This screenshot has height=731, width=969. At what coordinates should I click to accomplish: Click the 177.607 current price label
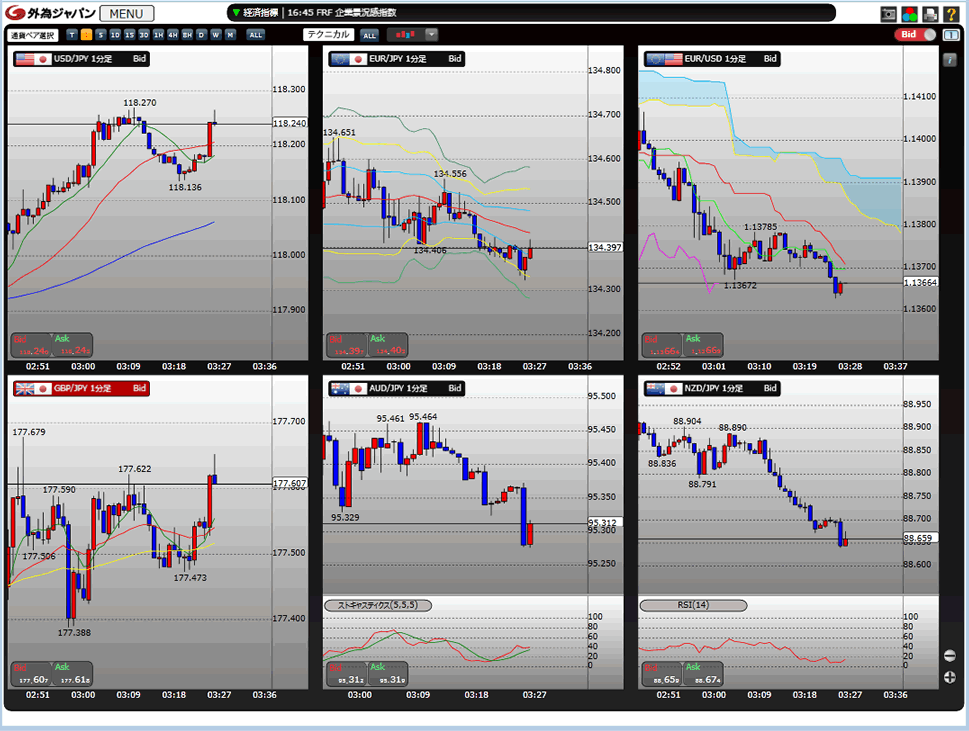pos(290,483)
